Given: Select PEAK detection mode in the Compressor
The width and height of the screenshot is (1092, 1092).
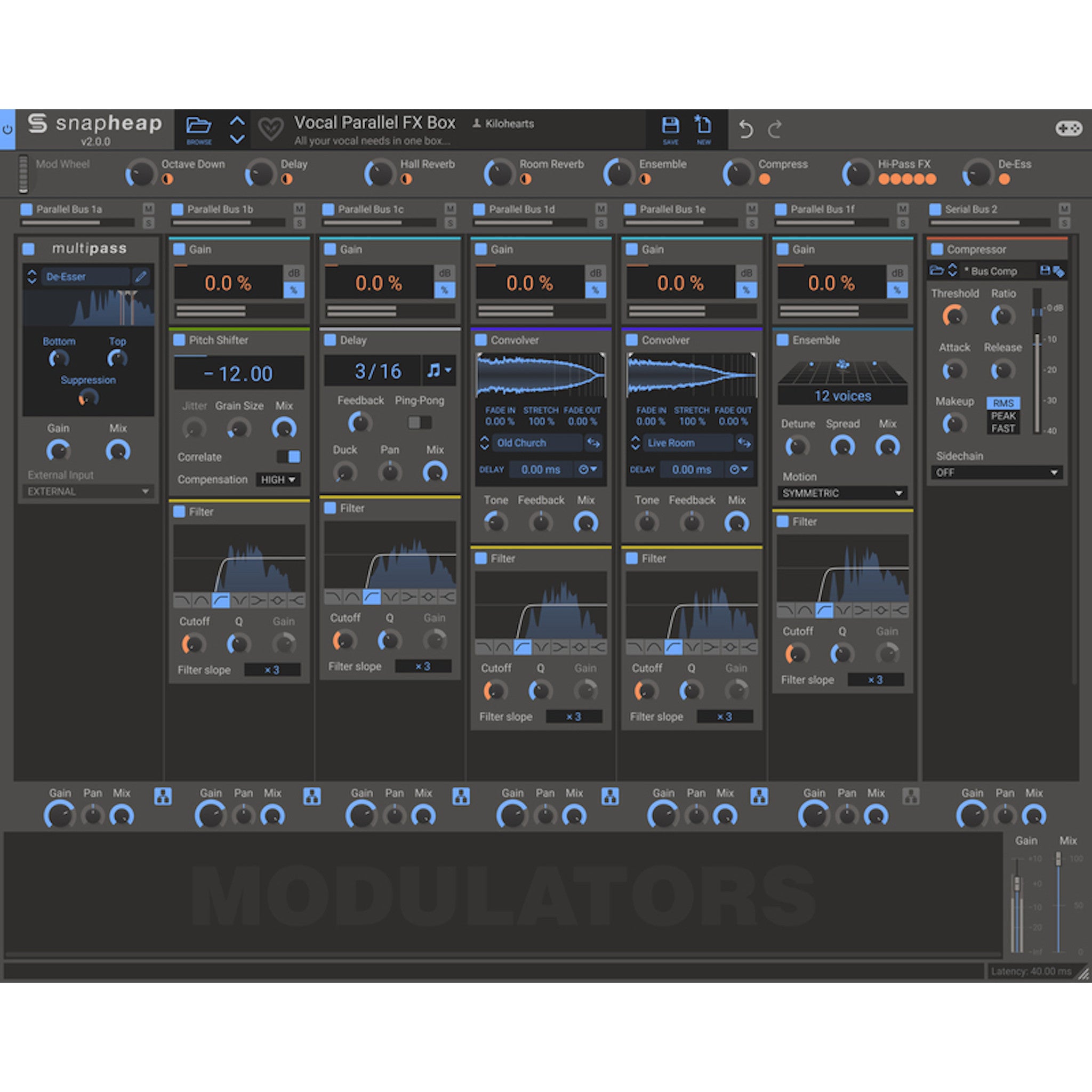Looking at the screenshot, I should coord(1003,416).
